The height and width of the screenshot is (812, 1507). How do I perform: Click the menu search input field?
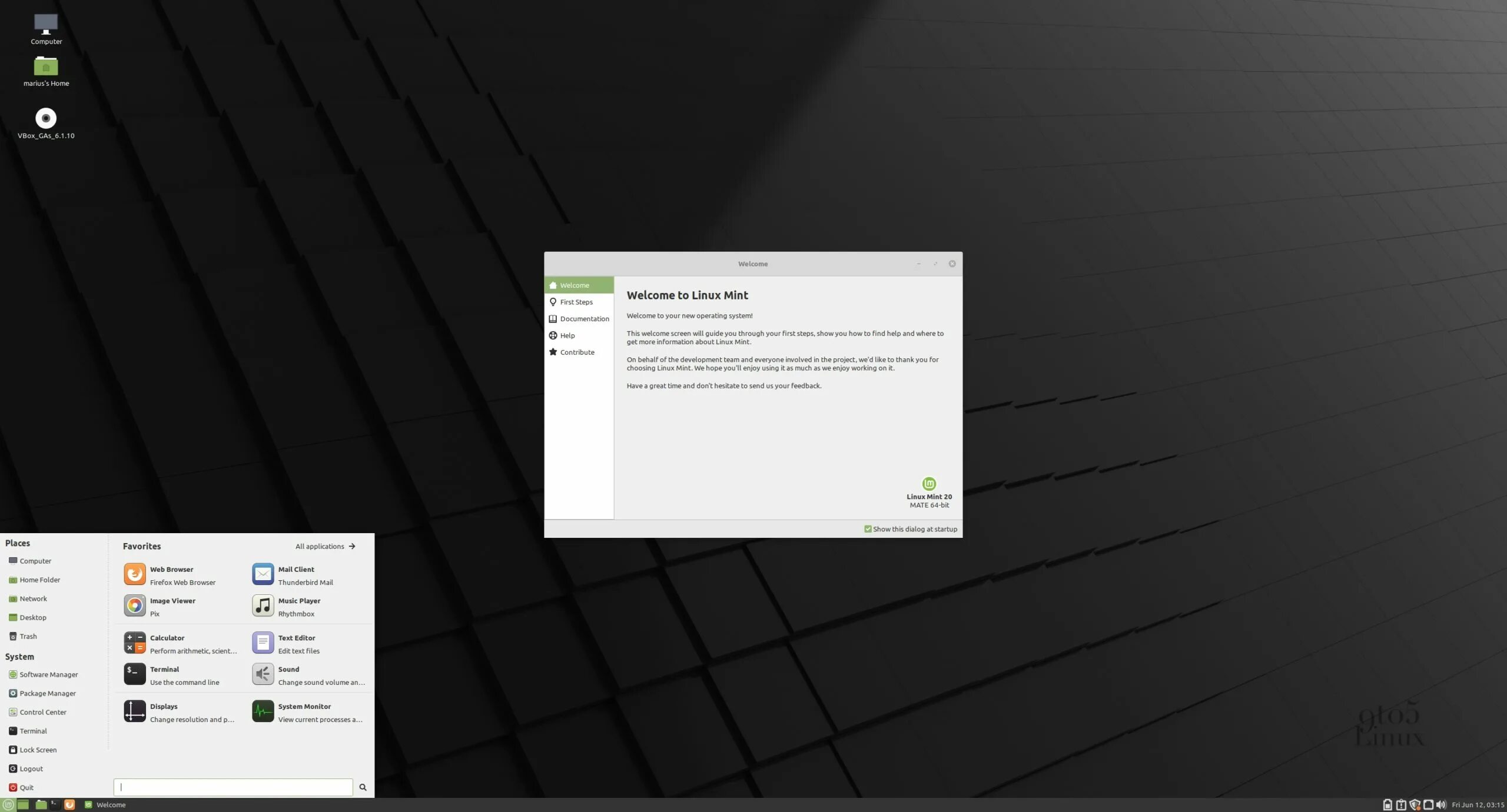[x=232, y=787]
